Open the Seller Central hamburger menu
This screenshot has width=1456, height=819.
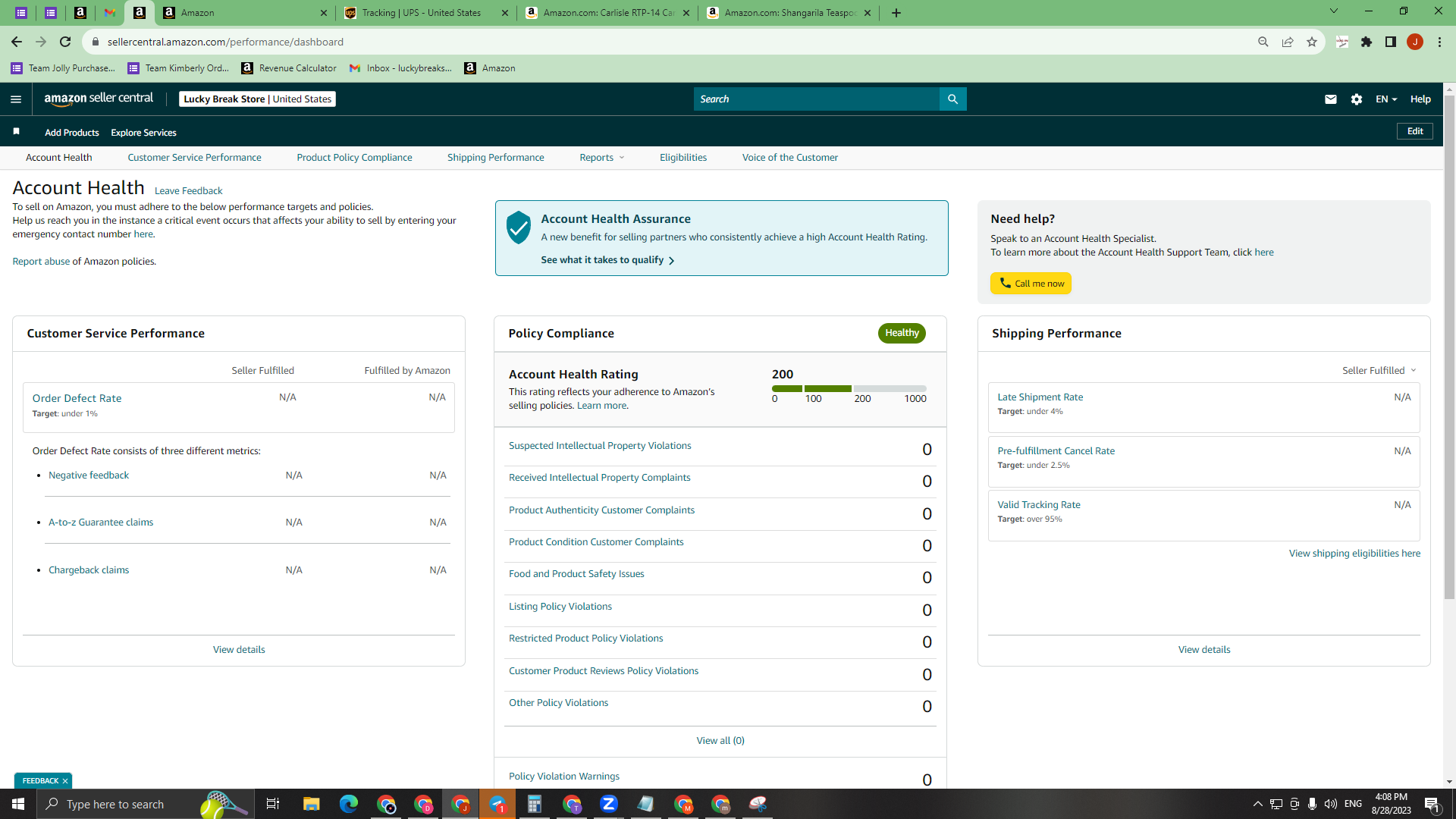(16, 99)
